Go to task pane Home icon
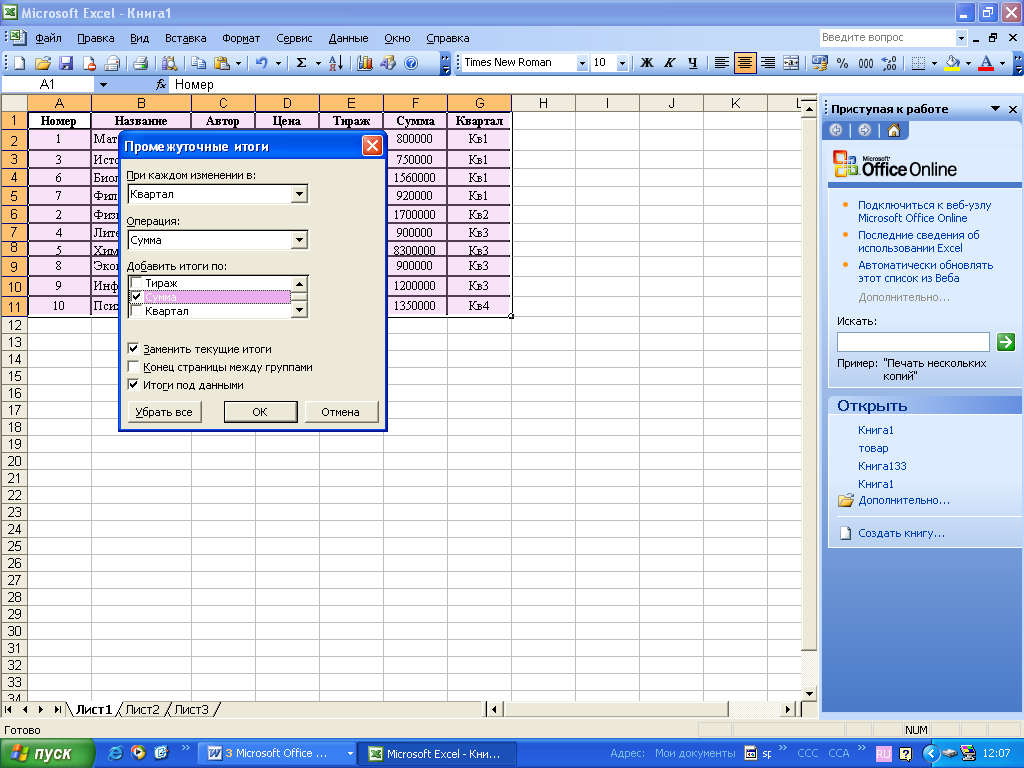The width and height of the screenshot is (1024, 768). [893, 130]
